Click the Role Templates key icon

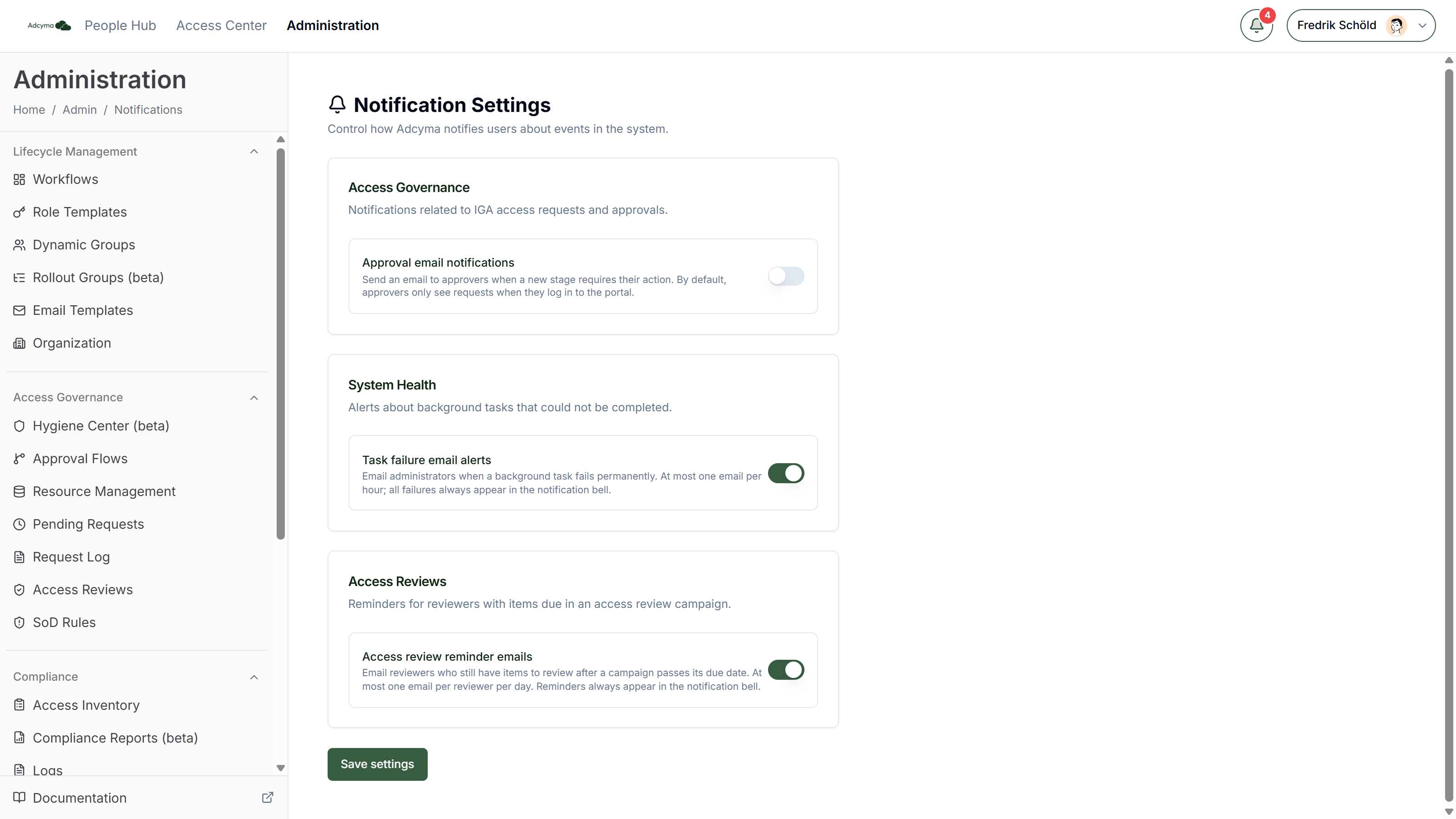coord(19,212)
